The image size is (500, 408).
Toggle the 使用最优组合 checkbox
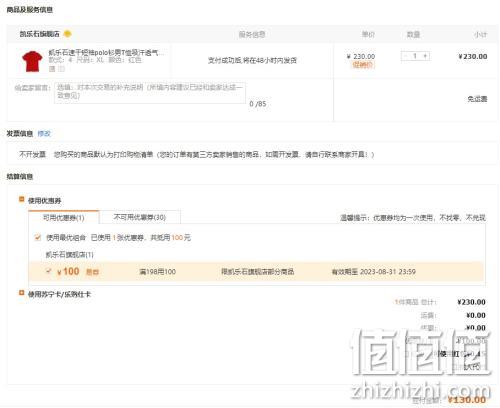tap(38, 238)
